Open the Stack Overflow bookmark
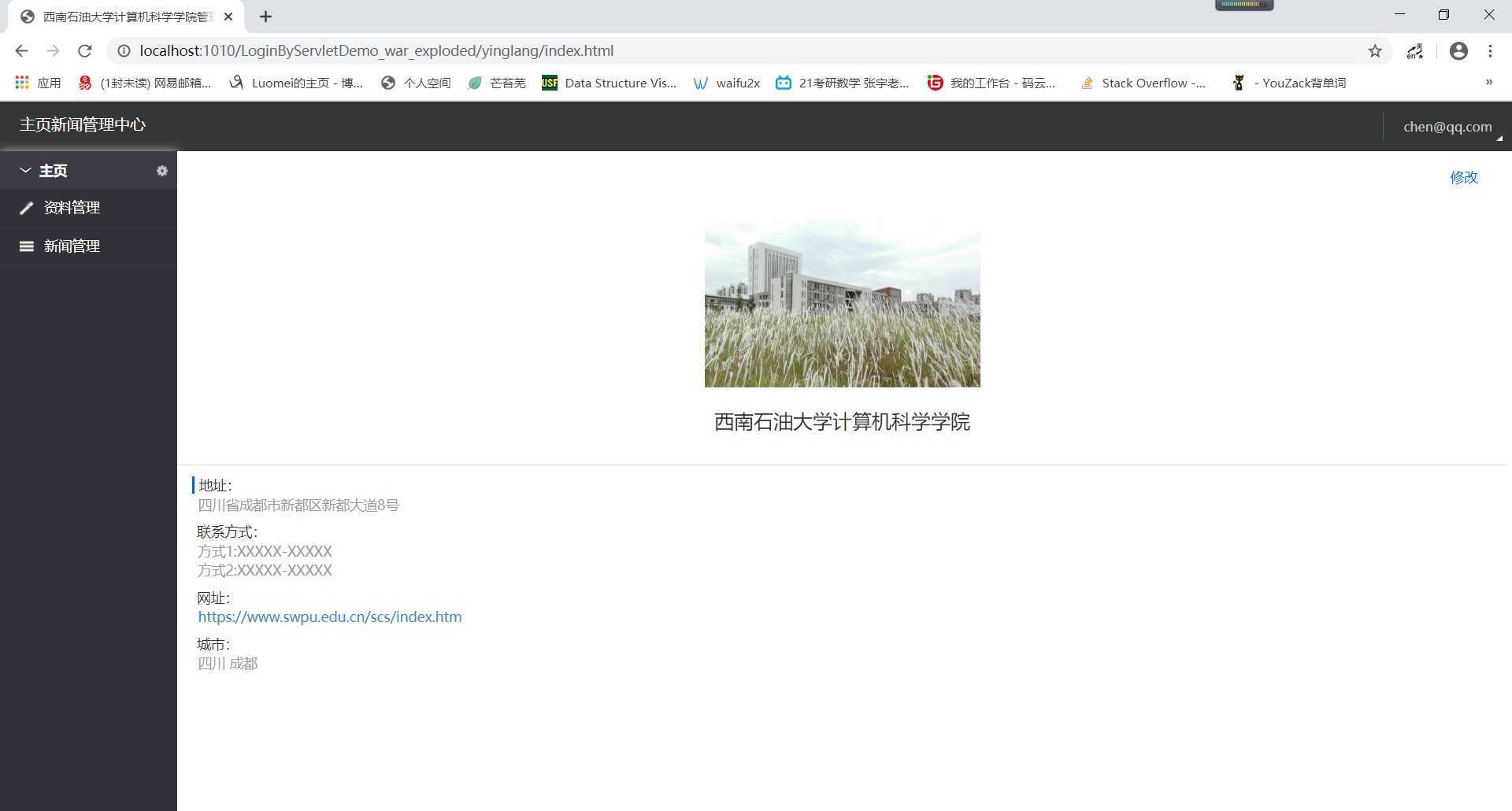Image resolution: width=1512 pixels, height=811 pixels. coord(1143,83)
